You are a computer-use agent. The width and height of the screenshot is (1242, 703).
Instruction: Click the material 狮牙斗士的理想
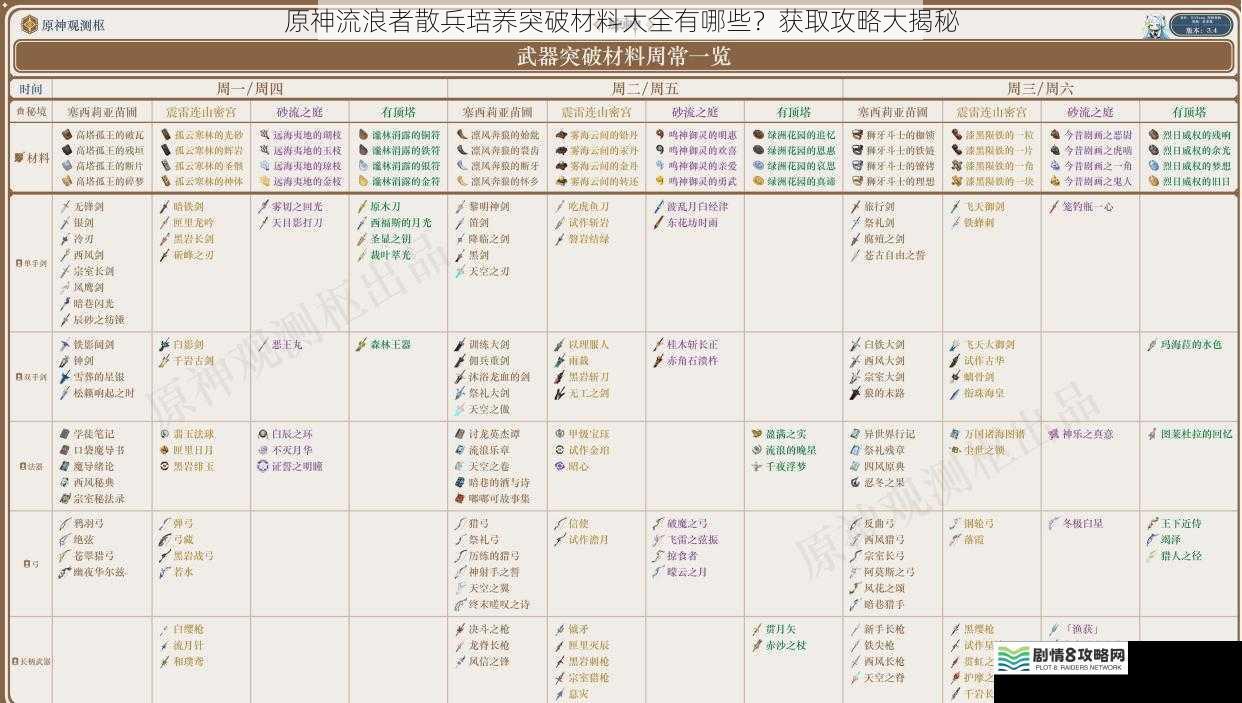tap(900, 182)
